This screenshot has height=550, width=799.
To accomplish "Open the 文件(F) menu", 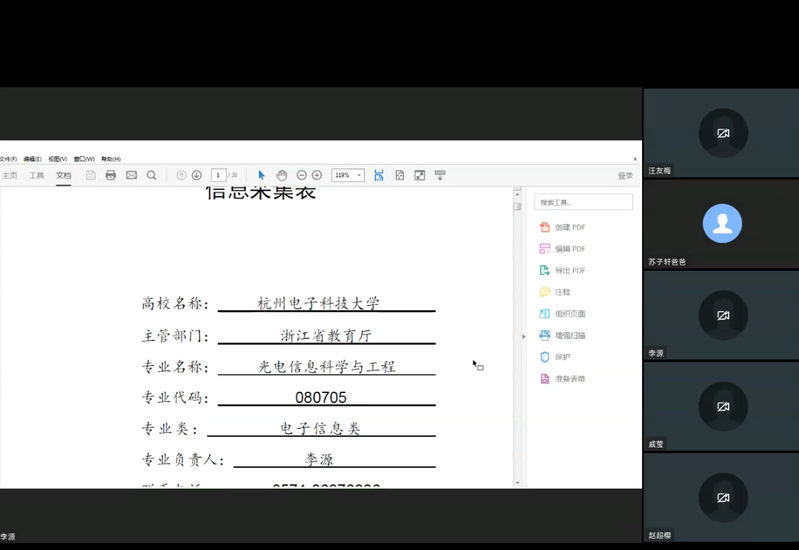I will click(x=8, y=159).
